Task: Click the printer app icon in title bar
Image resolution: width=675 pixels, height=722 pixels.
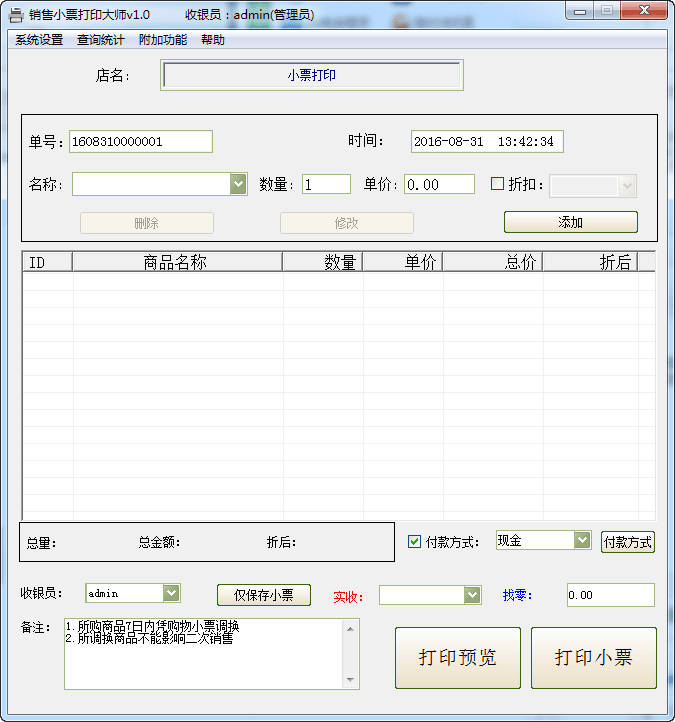Action: coord(16,15)
